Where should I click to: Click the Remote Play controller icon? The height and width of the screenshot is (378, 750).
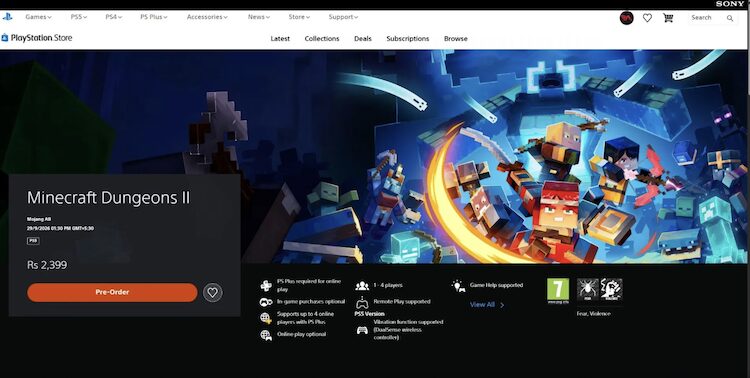[x=362, y=302]
